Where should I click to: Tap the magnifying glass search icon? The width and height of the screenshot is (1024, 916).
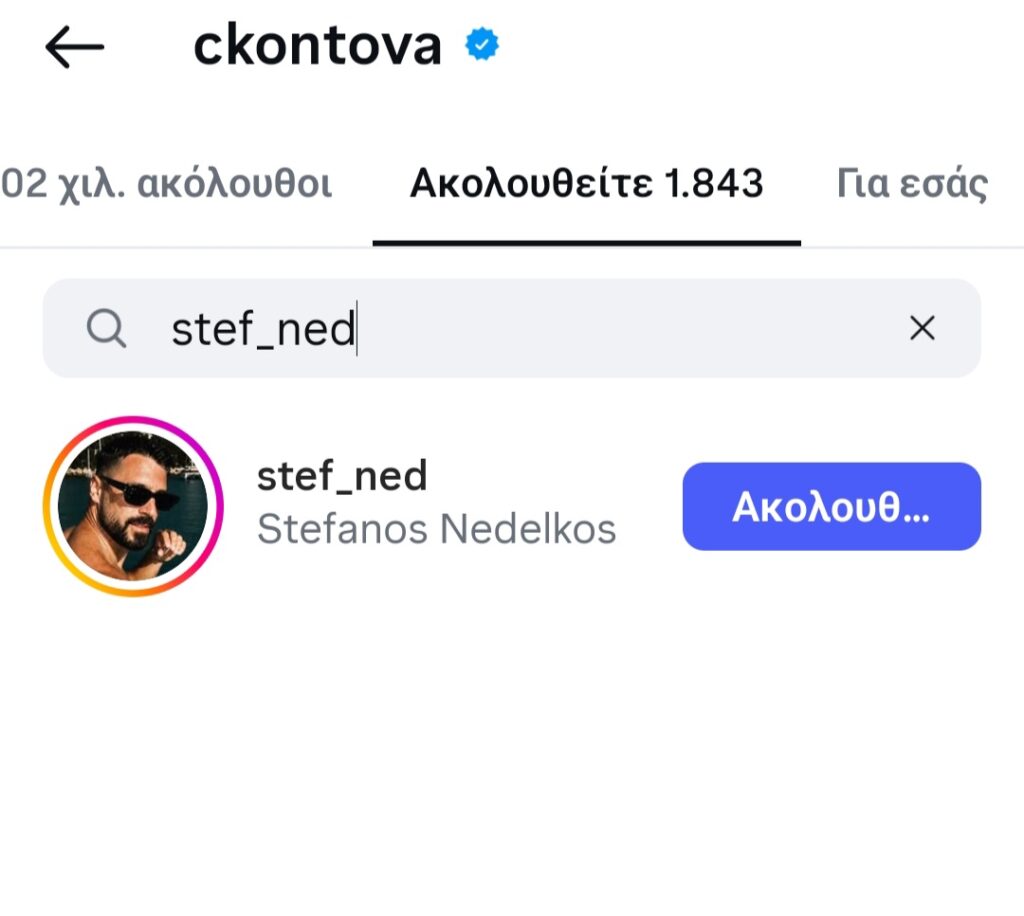coord(106,328)
